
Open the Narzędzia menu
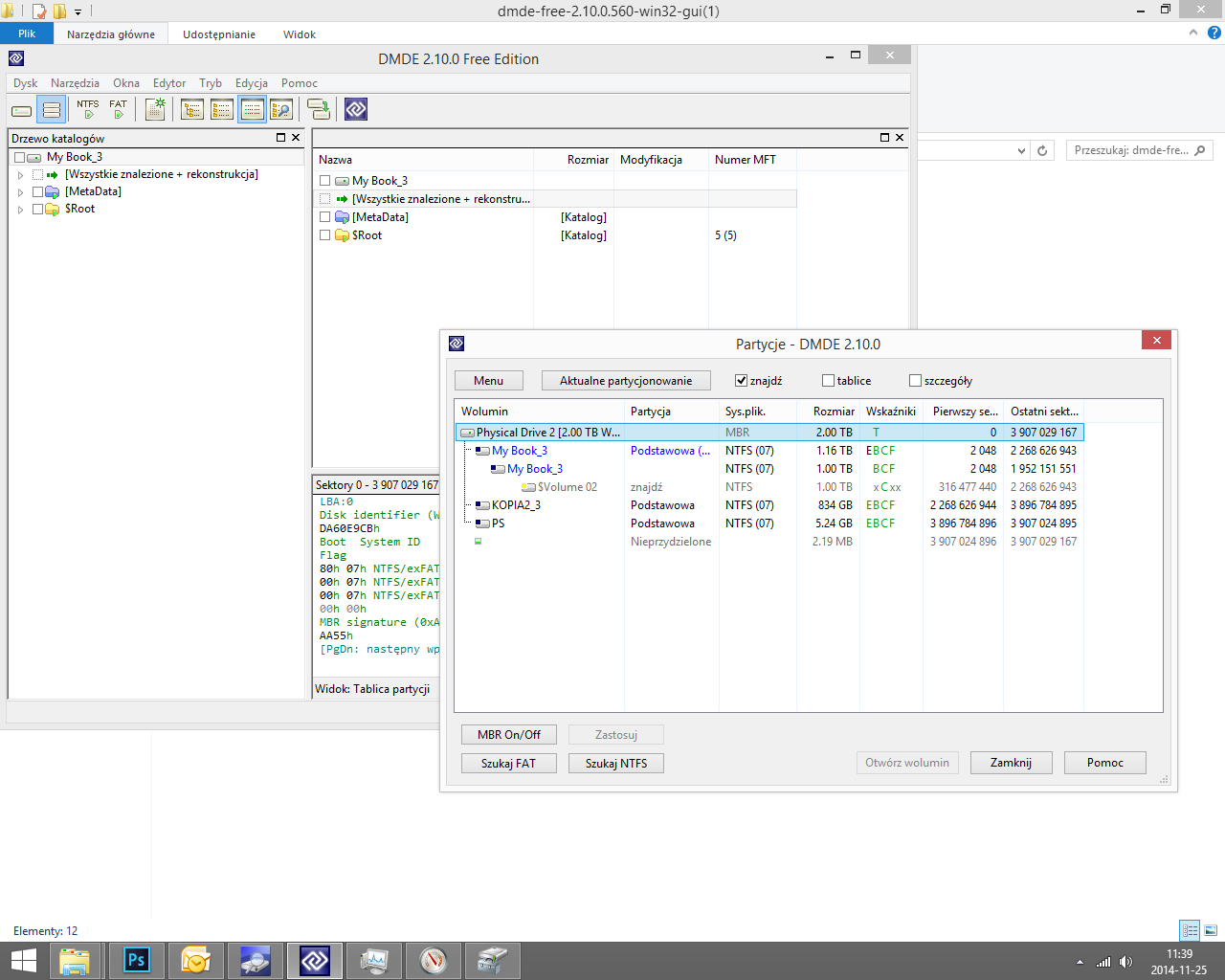75,83
